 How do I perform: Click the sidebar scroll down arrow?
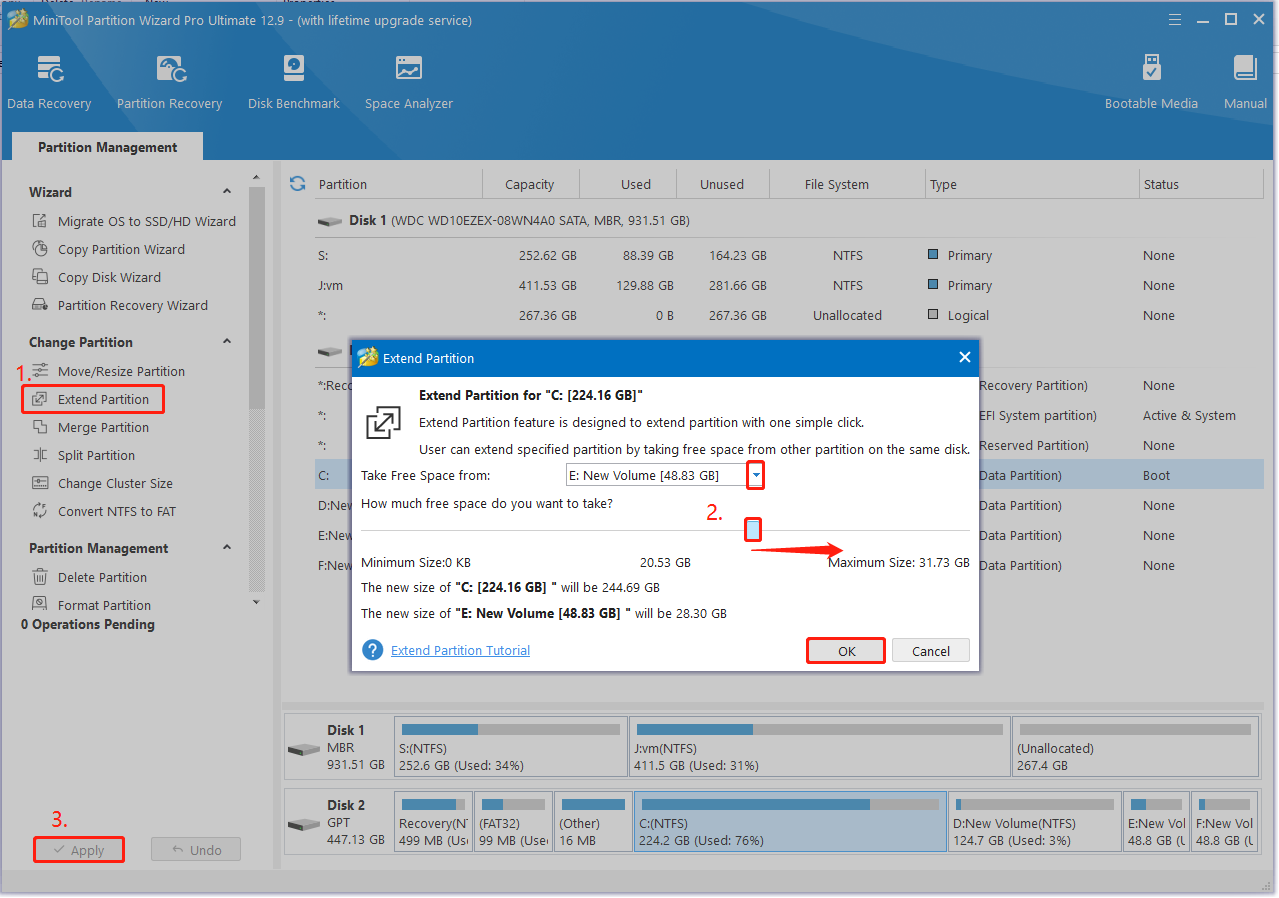tap(257, 602)
